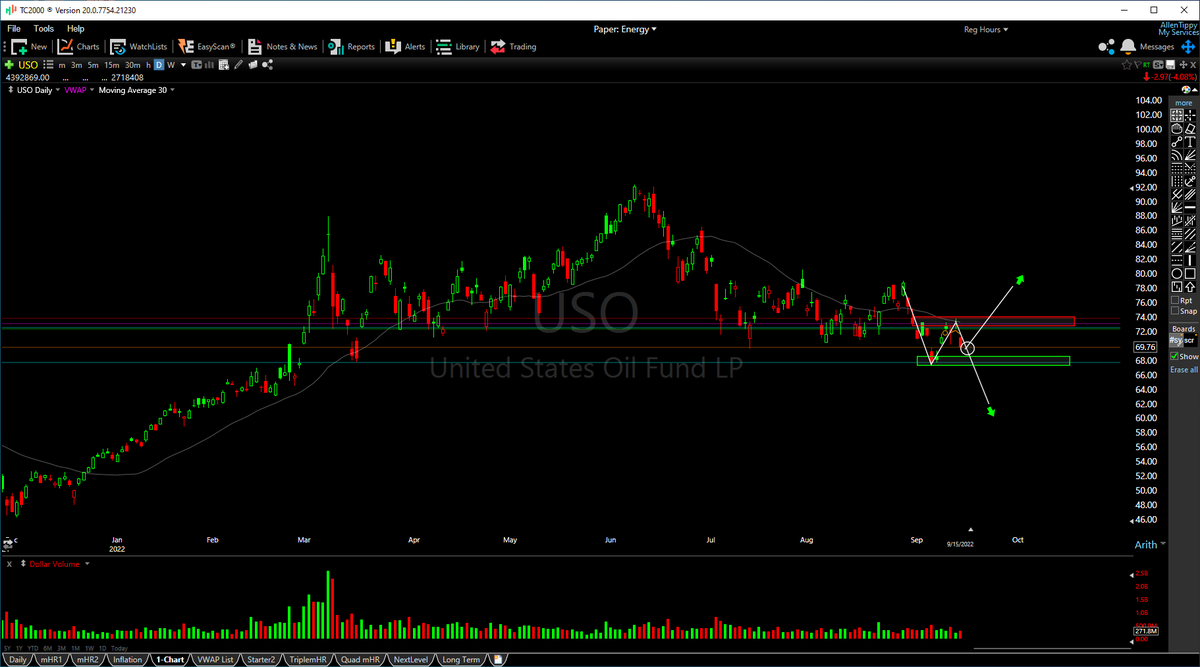Click the USO ticker symbol field
Viewport: 1200px width, 667px height.
click(28, 65)
